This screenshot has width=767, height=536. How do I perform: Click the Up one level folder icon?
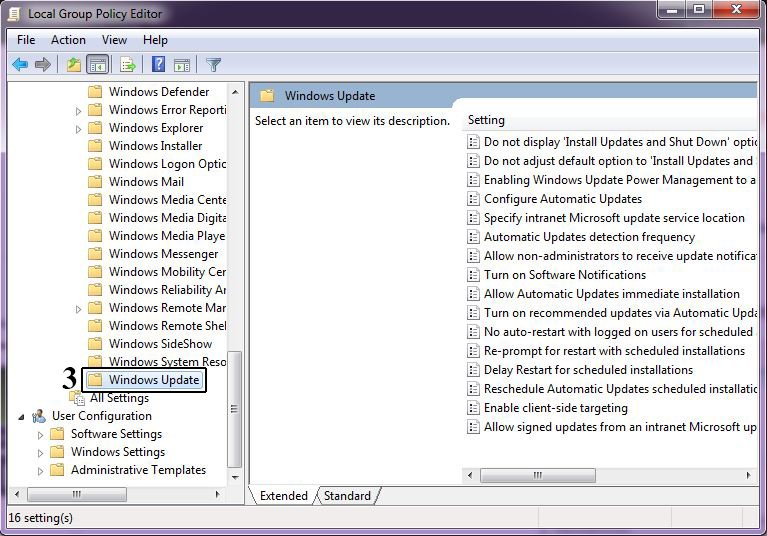pyautogui.click(x=73, y=64)
